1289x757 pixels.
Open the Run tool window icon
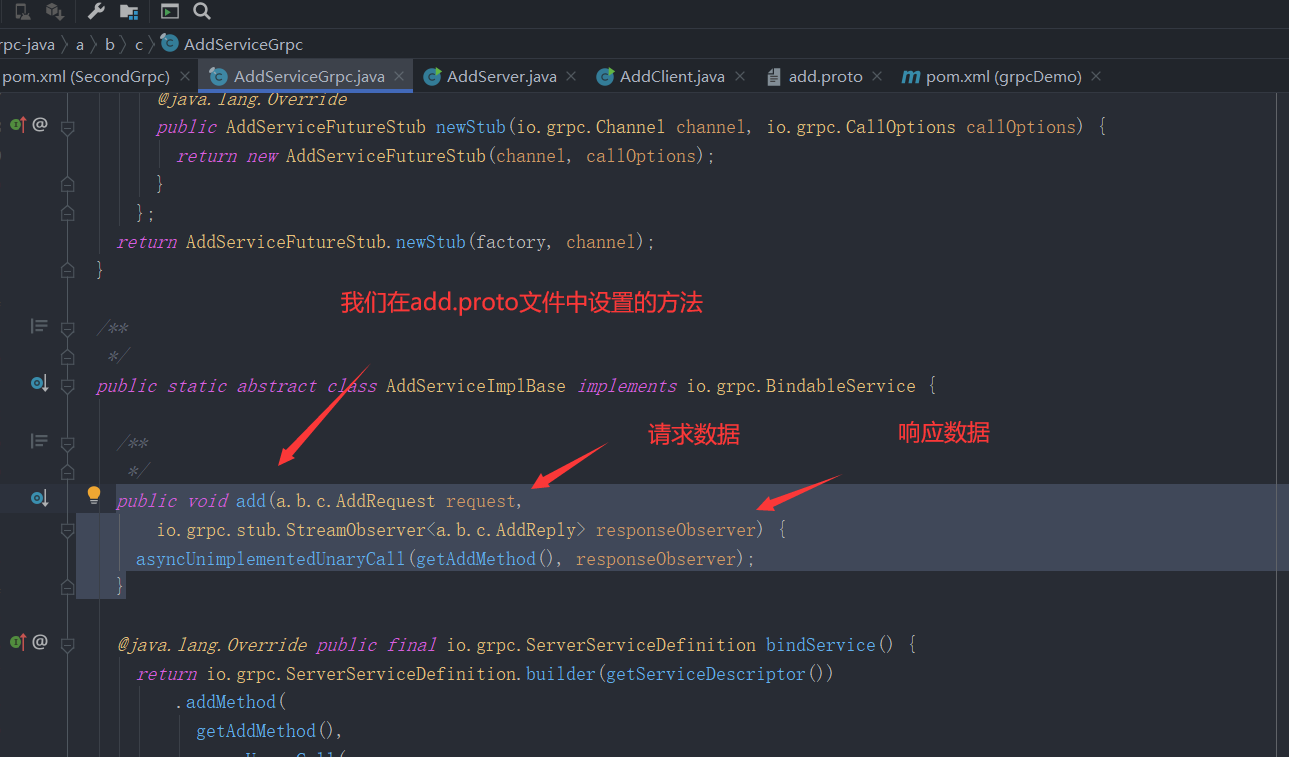point(168,11)
